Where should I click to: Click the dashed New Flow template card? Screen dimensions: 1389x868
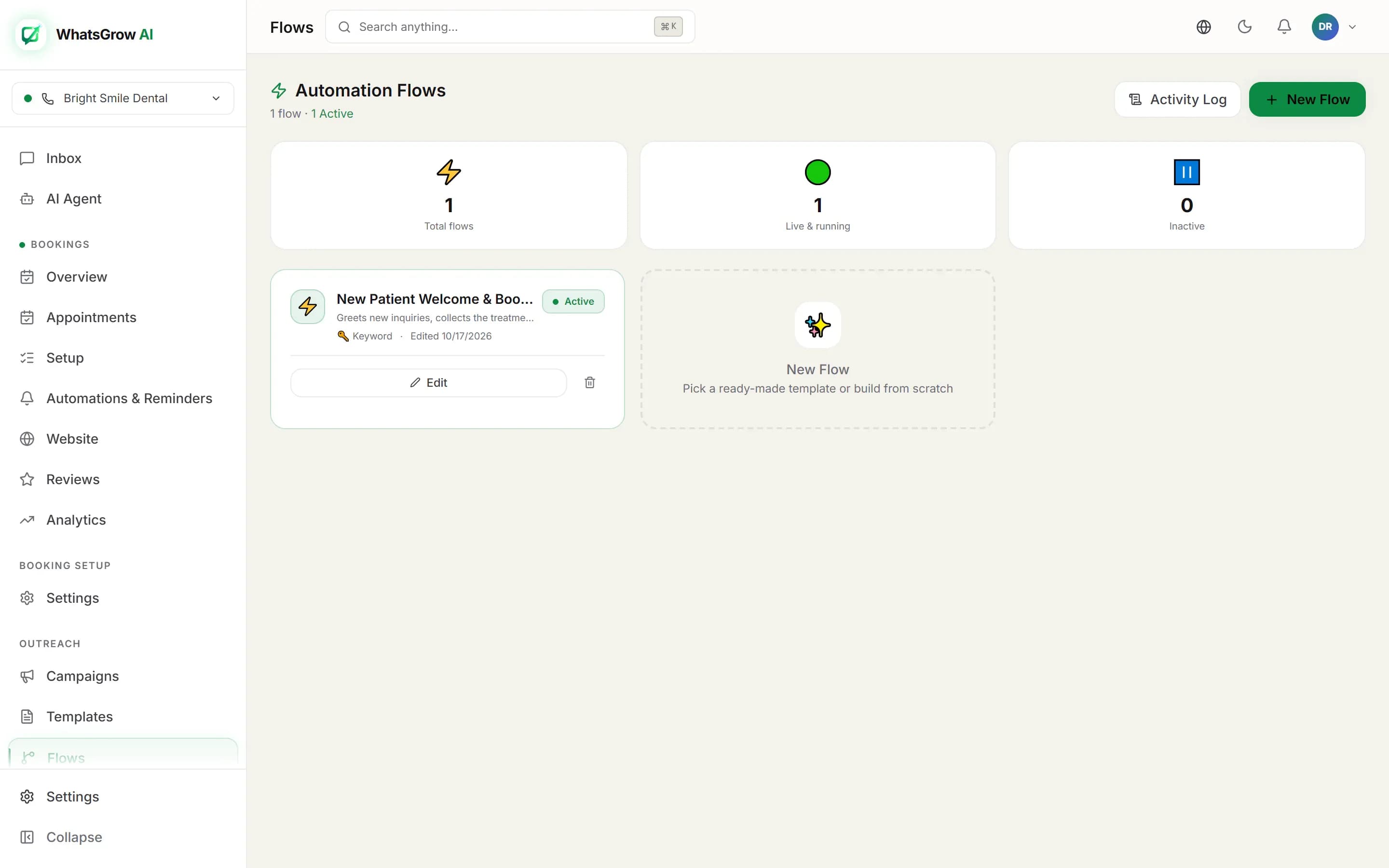pos(817,349)
